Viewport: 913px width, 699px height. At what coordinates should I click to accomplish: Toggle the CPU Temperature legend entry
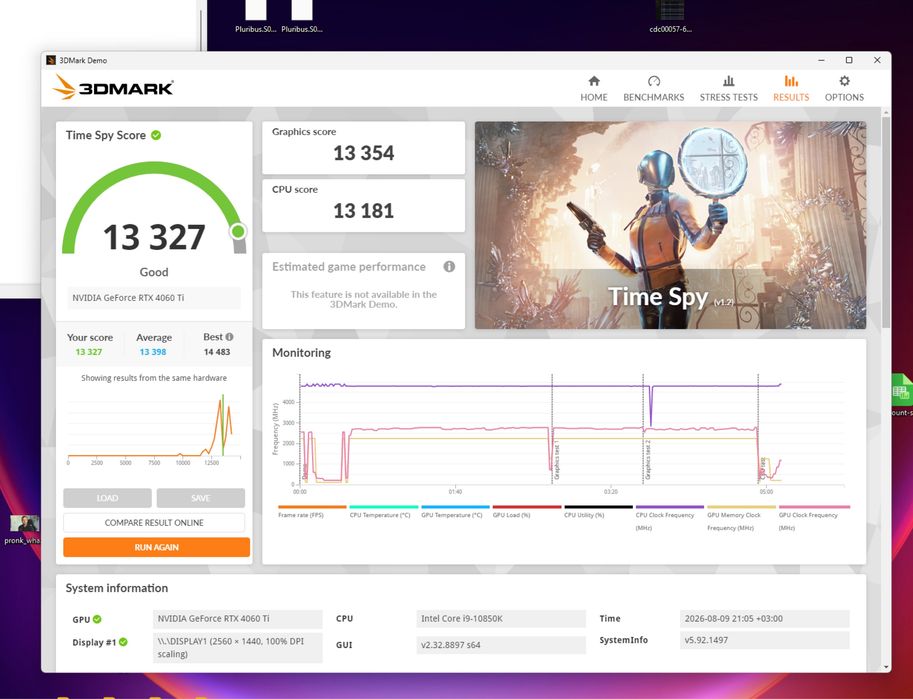383,512
